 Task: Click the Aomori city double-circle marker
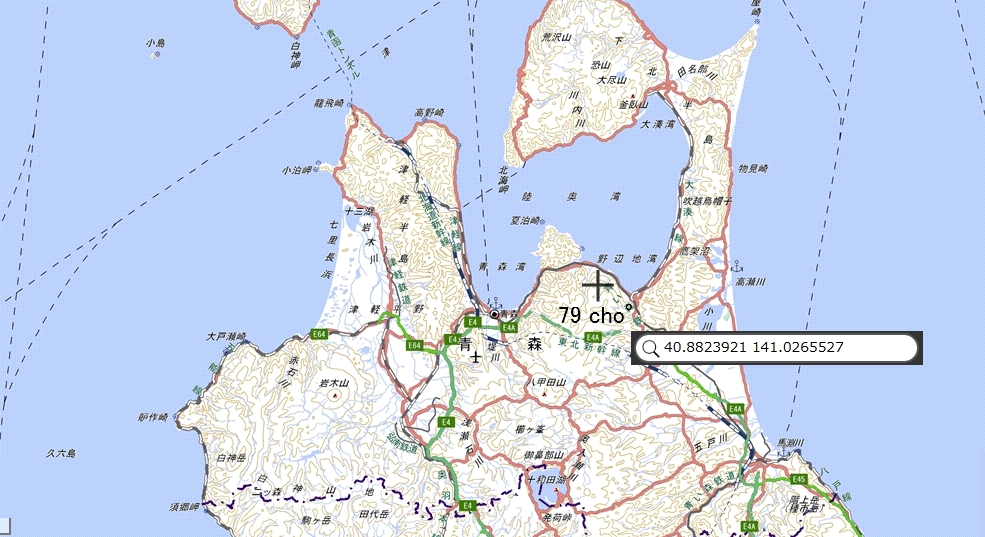click(494, 314)
